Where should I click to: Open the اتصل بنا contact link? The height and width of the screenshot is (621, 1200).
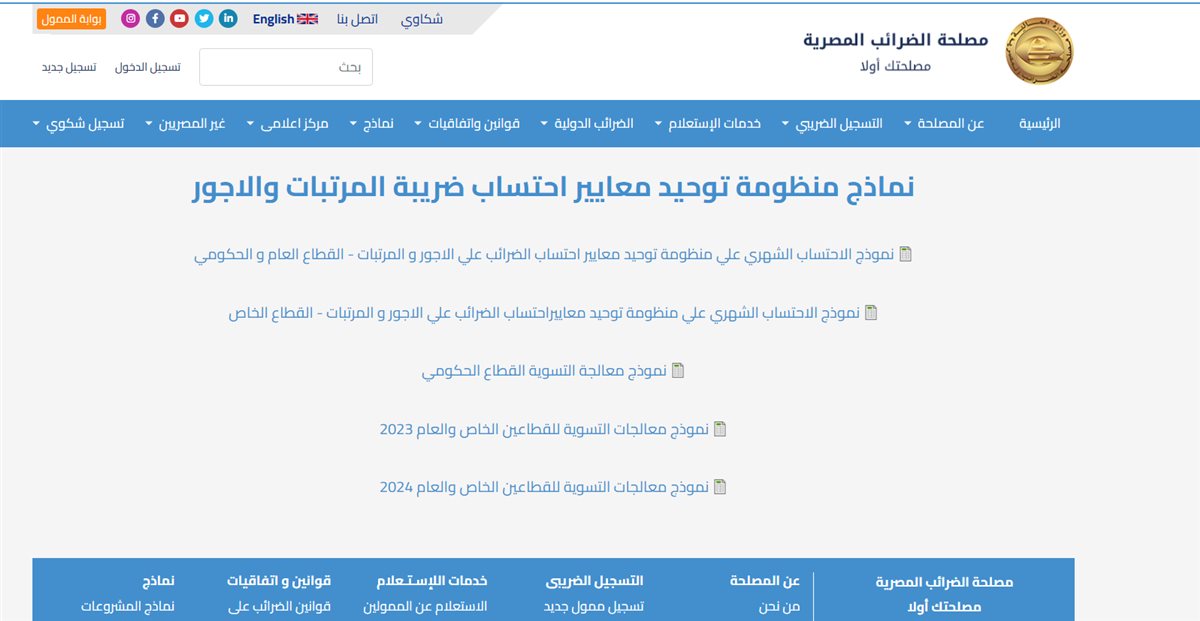tap(357, 19)
